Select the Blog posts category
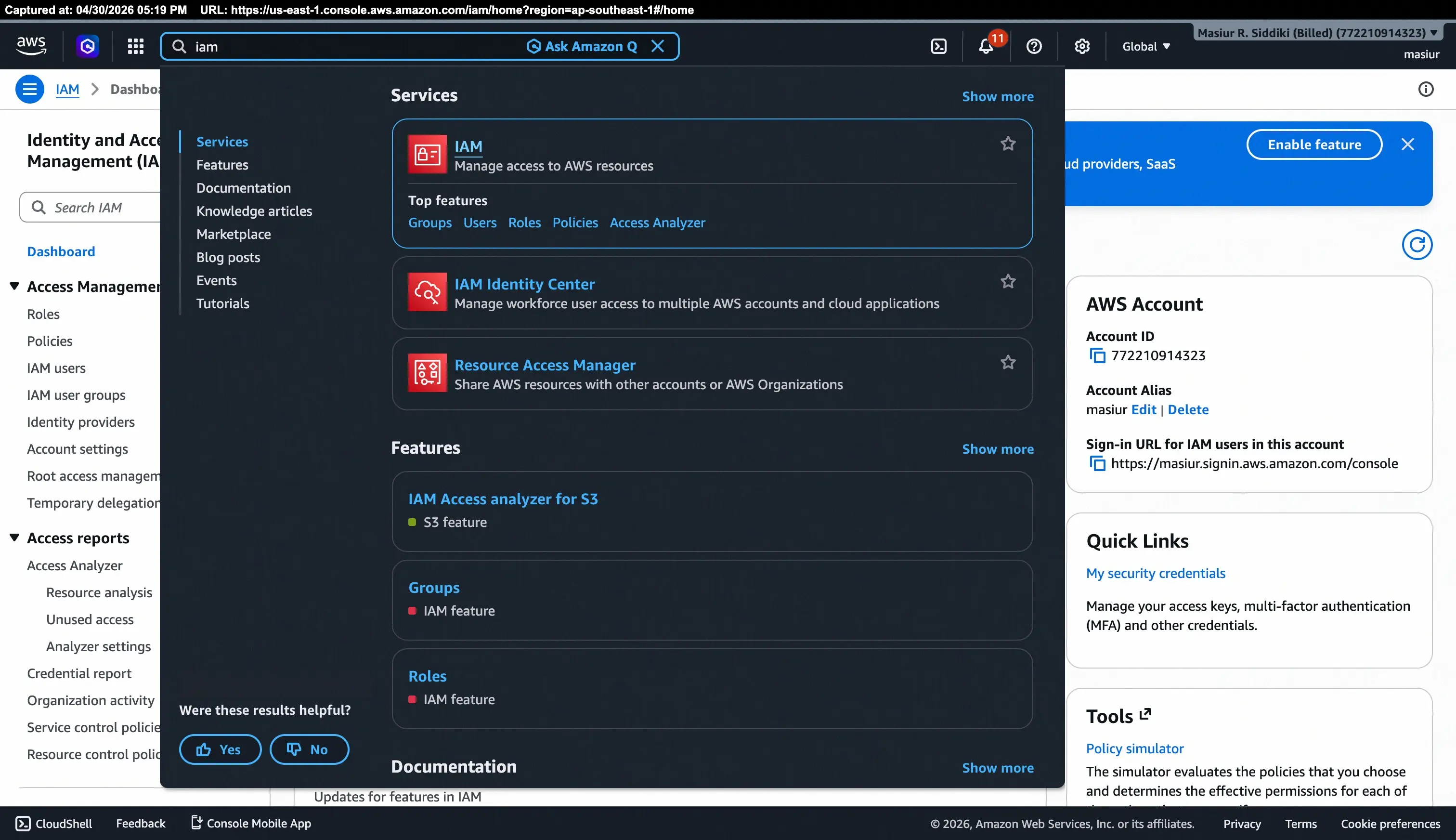1456x840 pixels. click(228, 257)
